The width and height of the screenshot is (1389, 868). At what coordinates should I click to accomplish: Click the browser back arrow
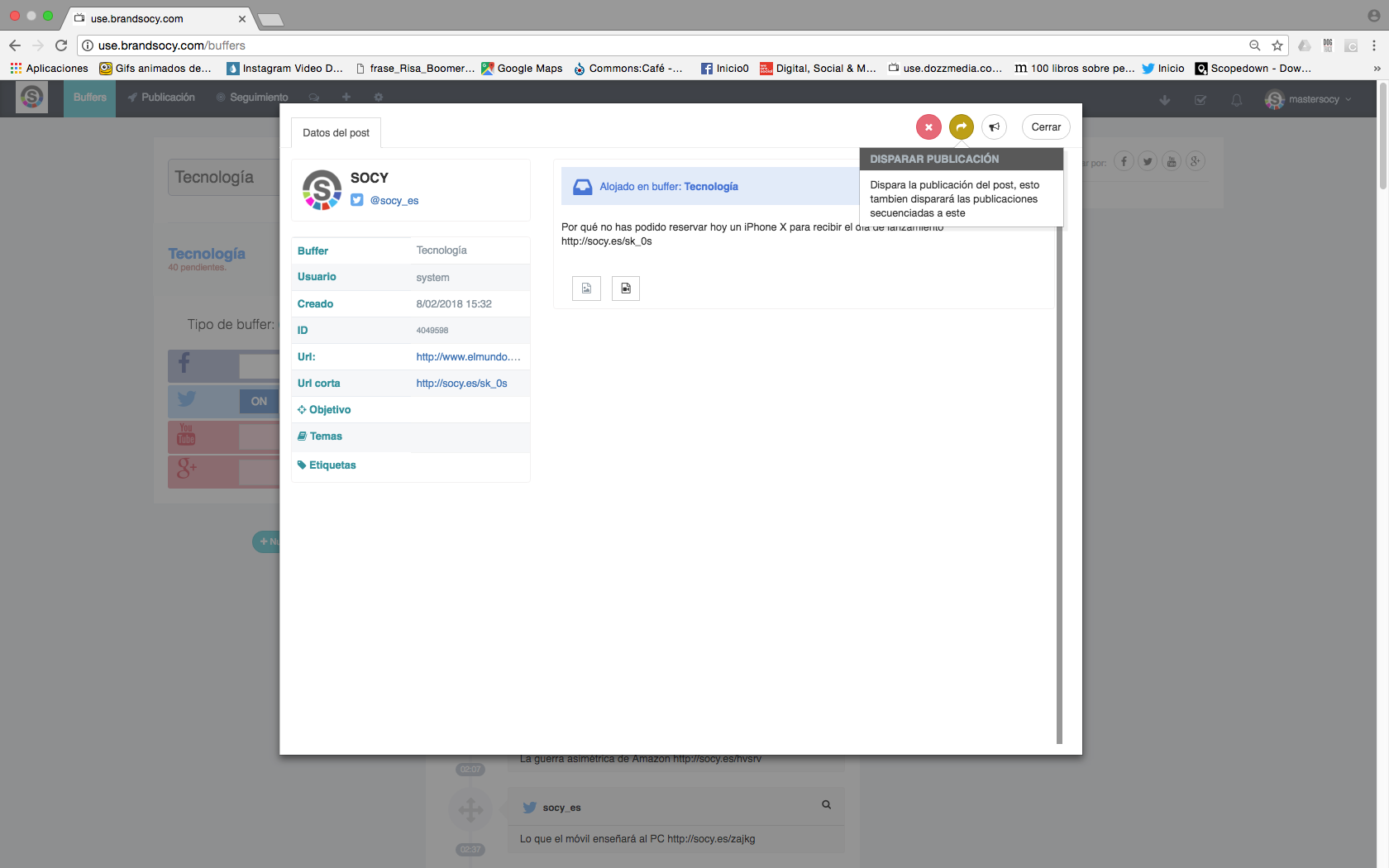tap(15, 45)
